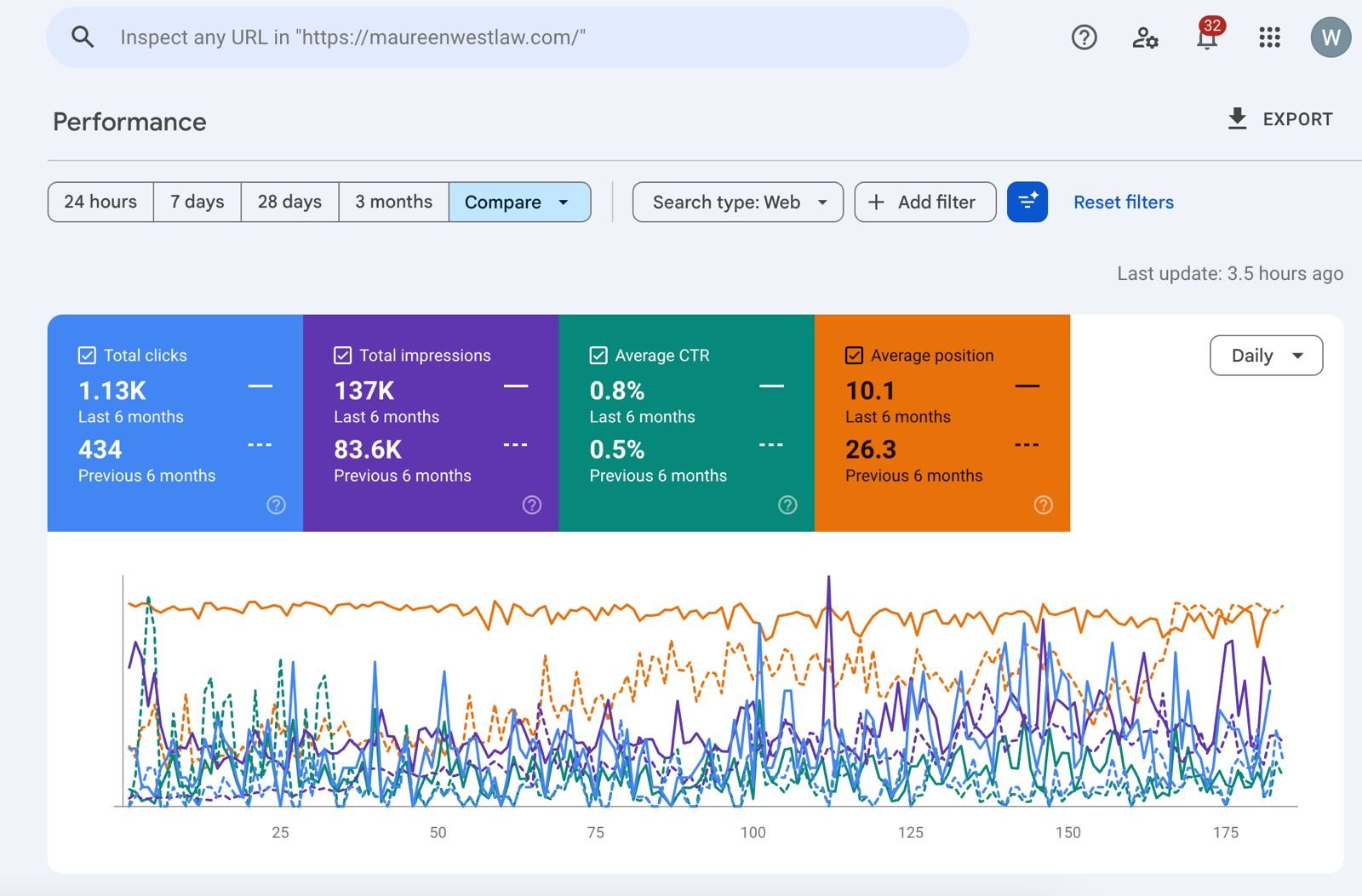
Task: Select the 28 days range tab
Action: pyautogui.click(x=289, y=202)
